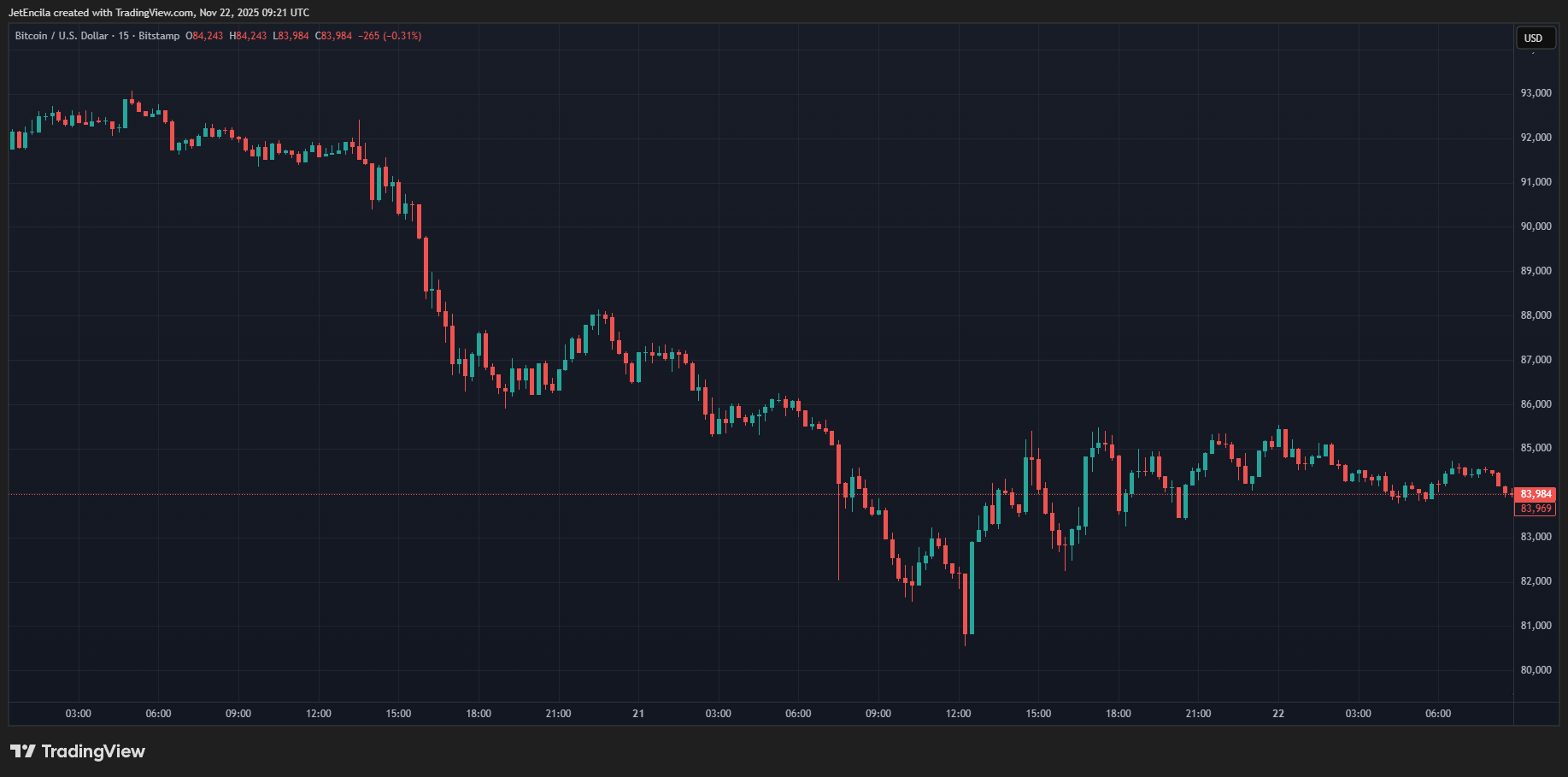Click the 15 interval label in legend

click(x=124, y=36)
